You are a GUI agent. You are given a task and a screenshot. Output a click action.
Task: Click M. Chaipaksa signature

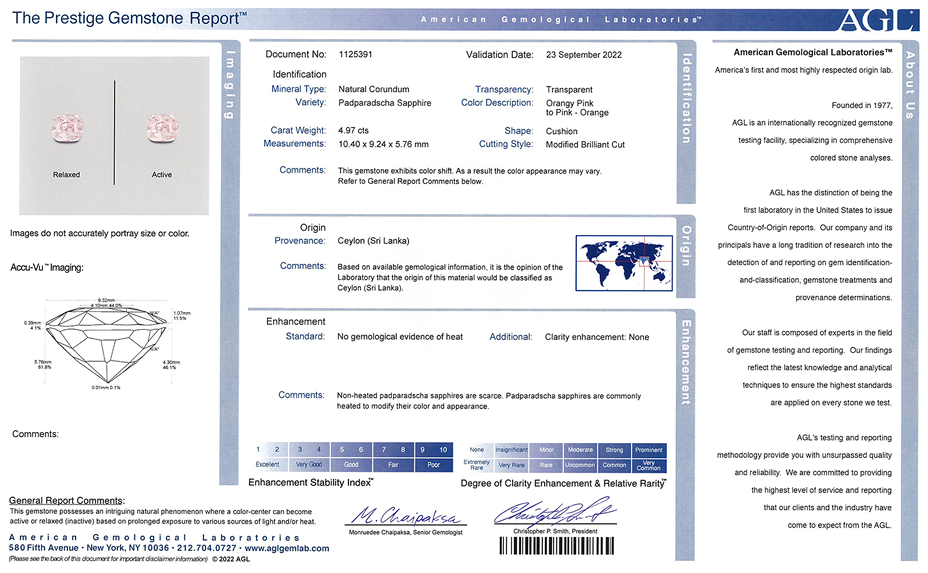406,516
